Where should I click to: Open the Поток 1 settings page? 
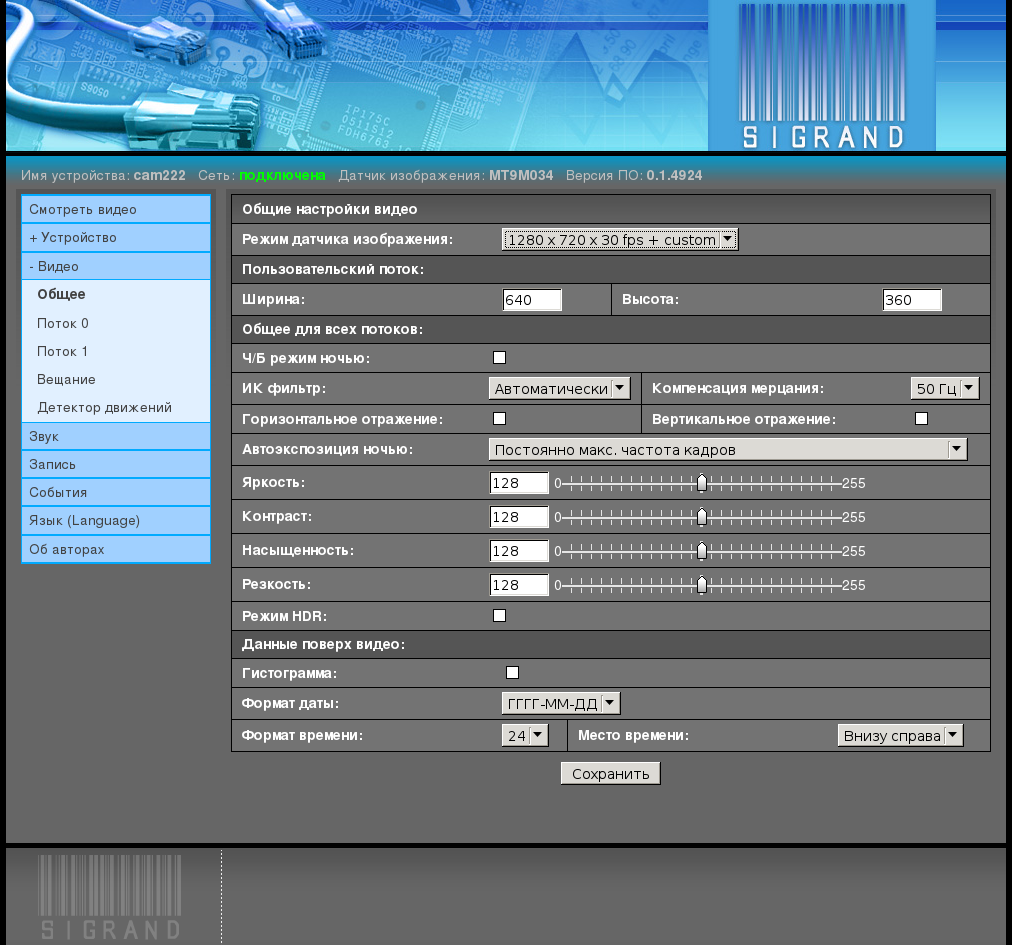click(62, 352)
